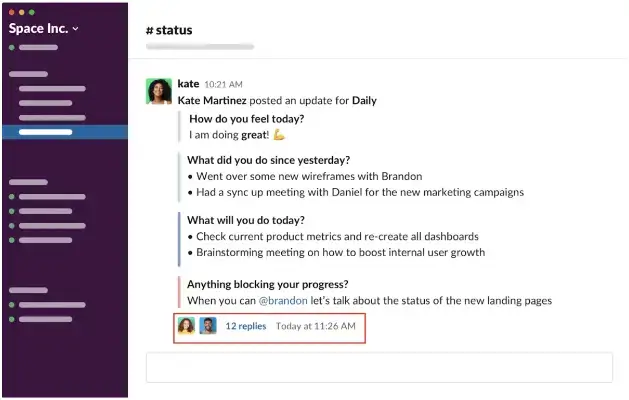Select the highlighted channel in the sidebar

[46, 132]
